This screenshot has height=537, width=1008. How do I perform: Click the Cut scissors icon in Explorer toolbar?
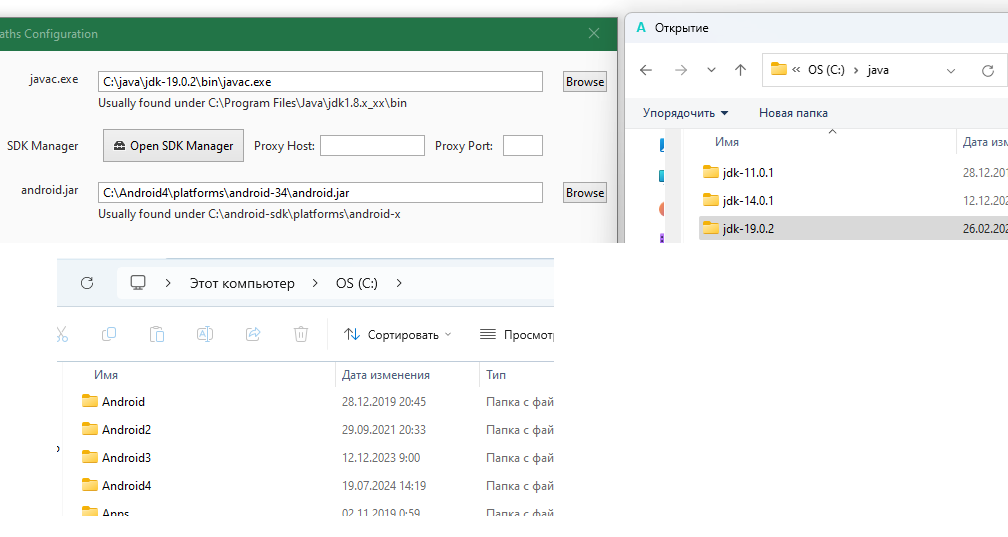pyautogui.click(x=61, y=334)
